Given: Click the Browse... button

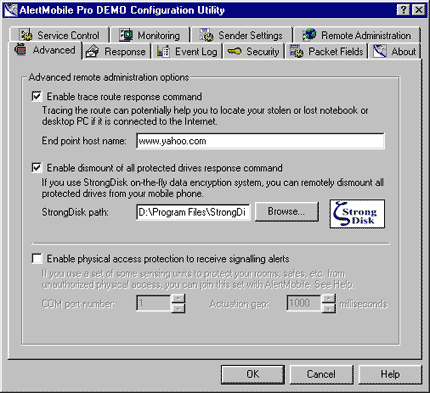Looking at the screenshot, I should 287,211.
